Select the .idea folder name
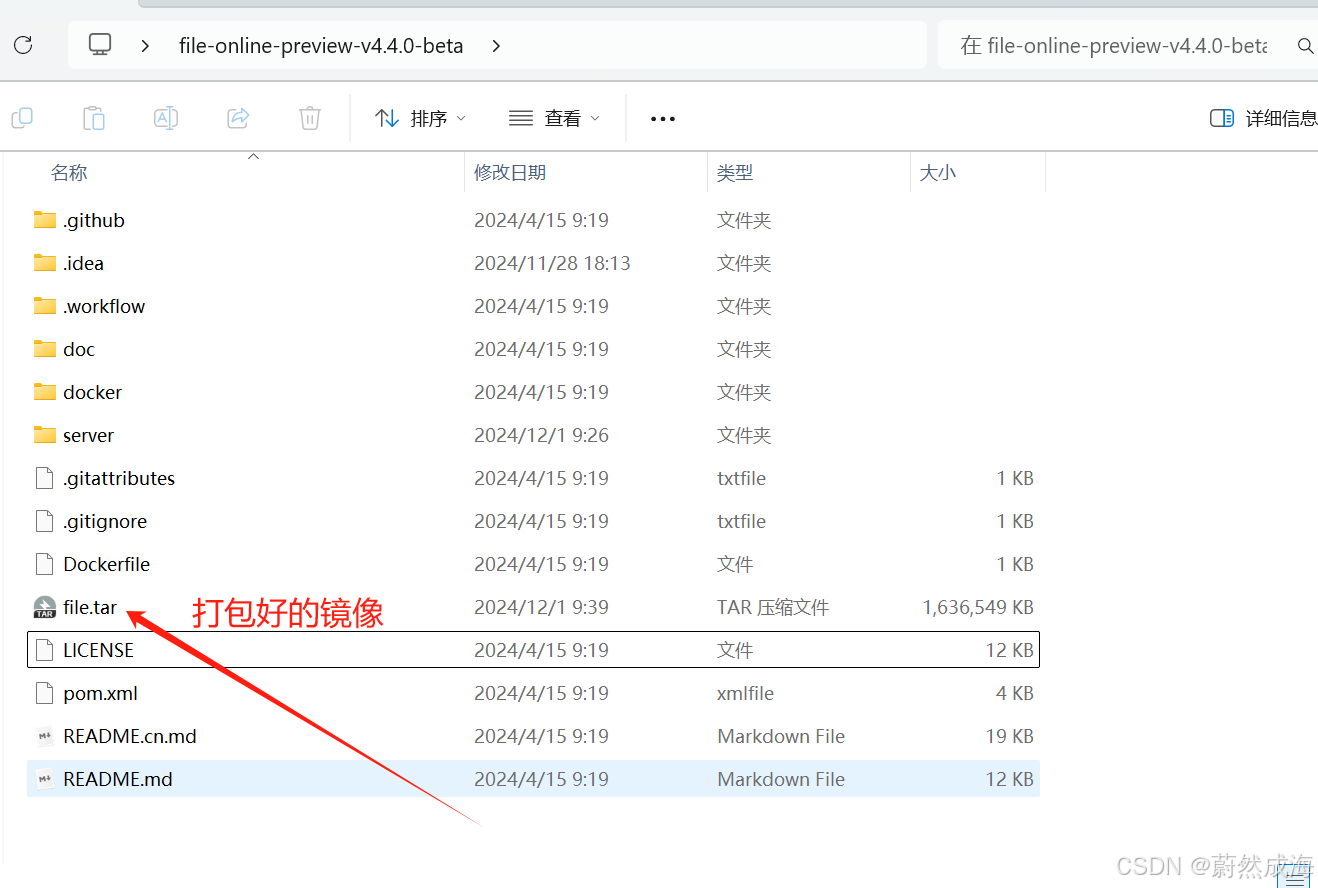The width and height of the screenshot is (1318, 888). (x=83, y=263)
